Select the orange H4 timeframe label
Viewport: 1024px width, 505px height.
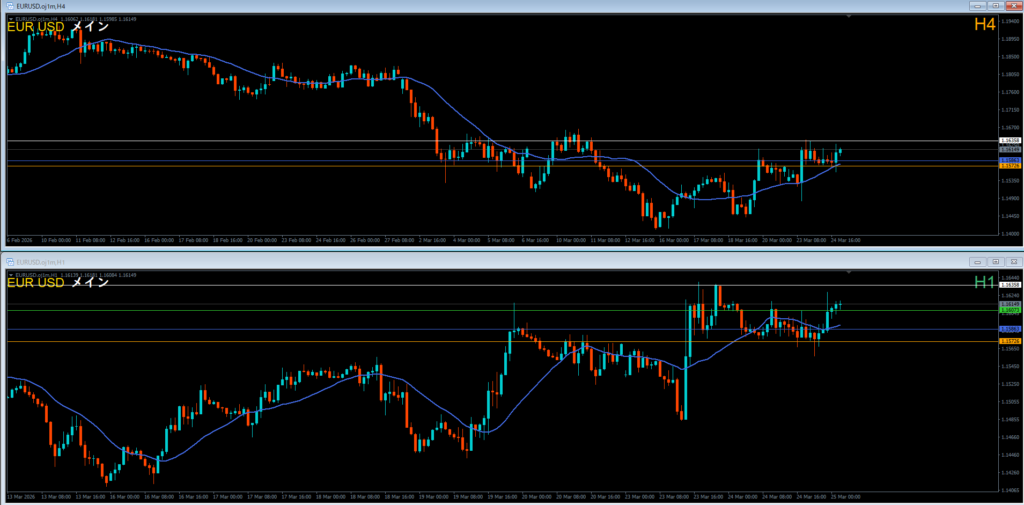pyautogui.click(x=984, y=26)
